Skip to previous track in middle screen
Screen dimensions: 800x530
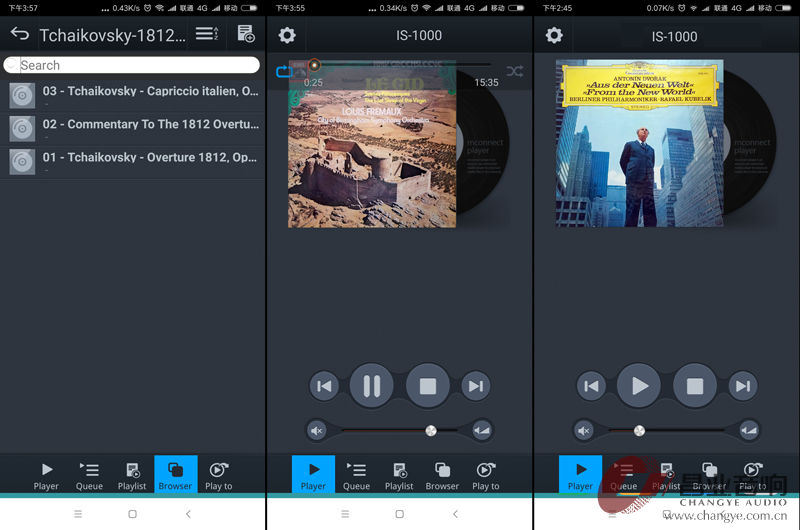324,386
